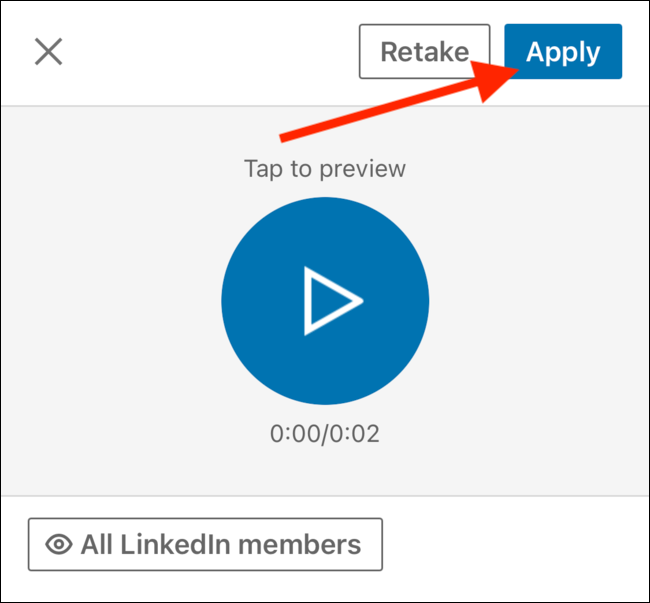The width and height of the screenshot is (650, 603).
Task: Close the recording preview with the X icon
Action: (x=48, y=52)
